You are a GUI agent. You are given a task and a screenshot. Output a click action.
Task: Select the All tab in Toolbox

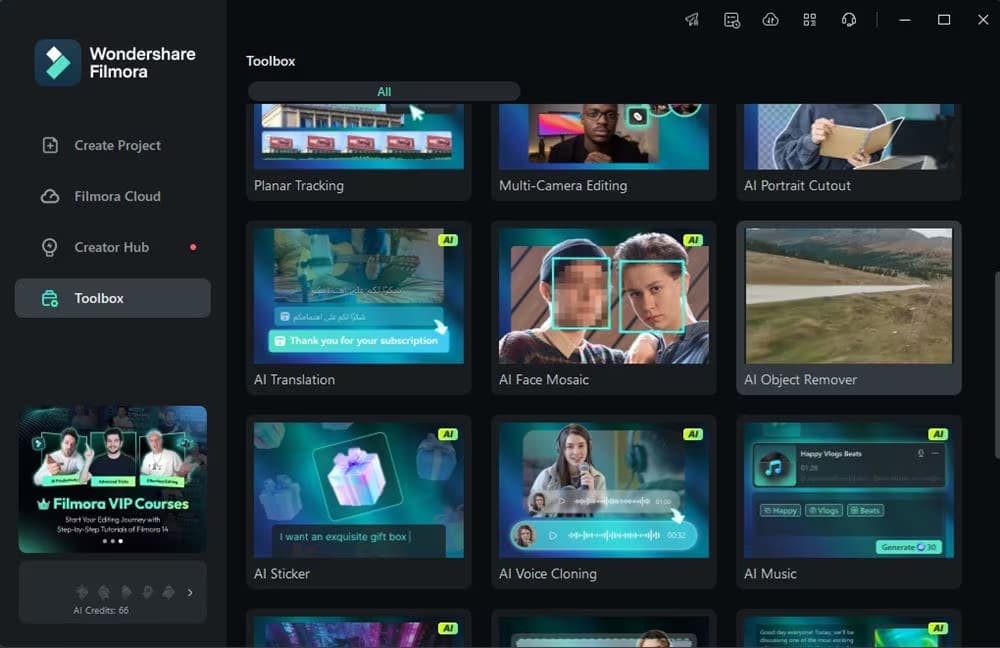[384, 91]
